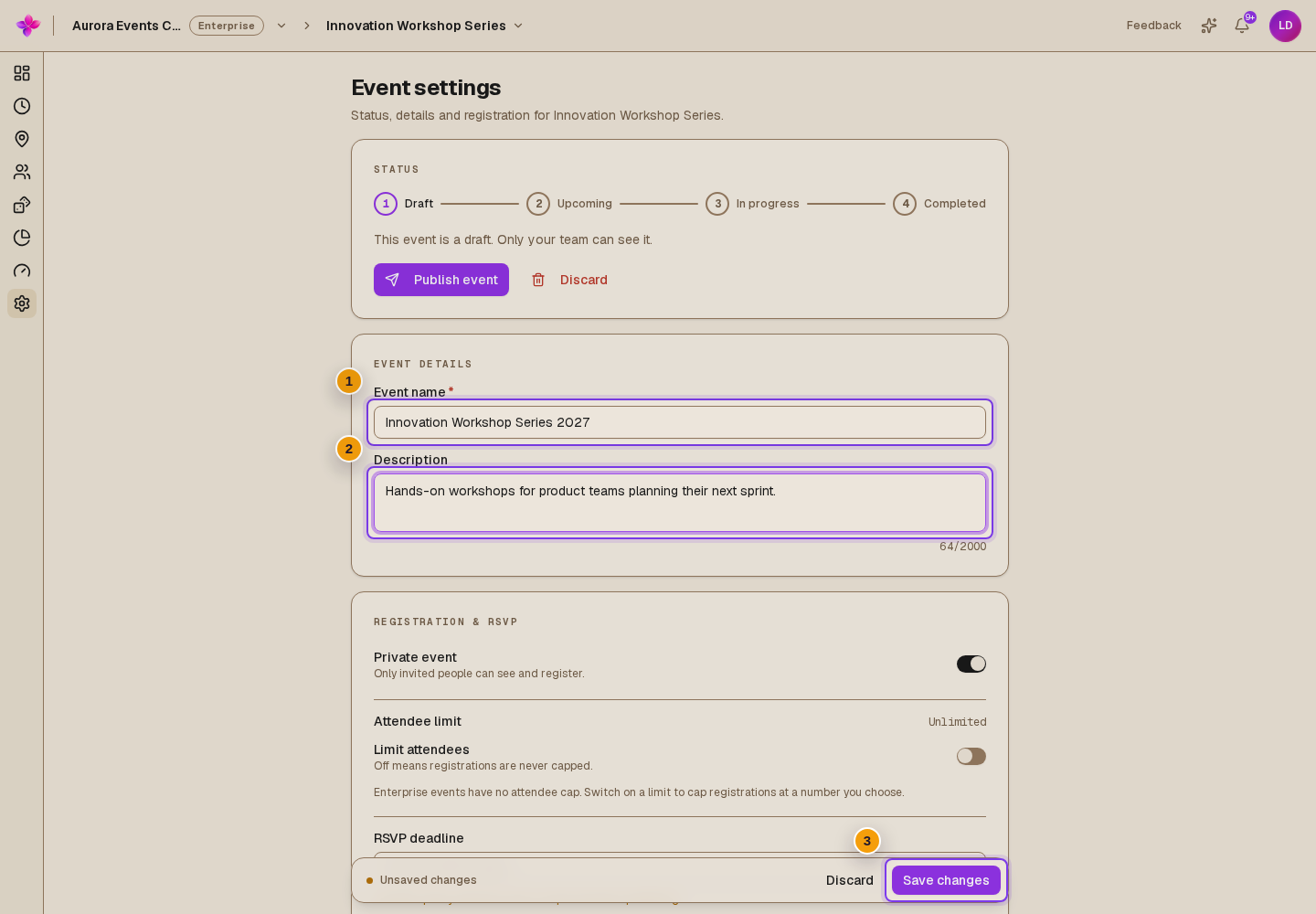Select the Completed status step
Viewport: 1316px width, 914px height.
[x=939, y=204]
